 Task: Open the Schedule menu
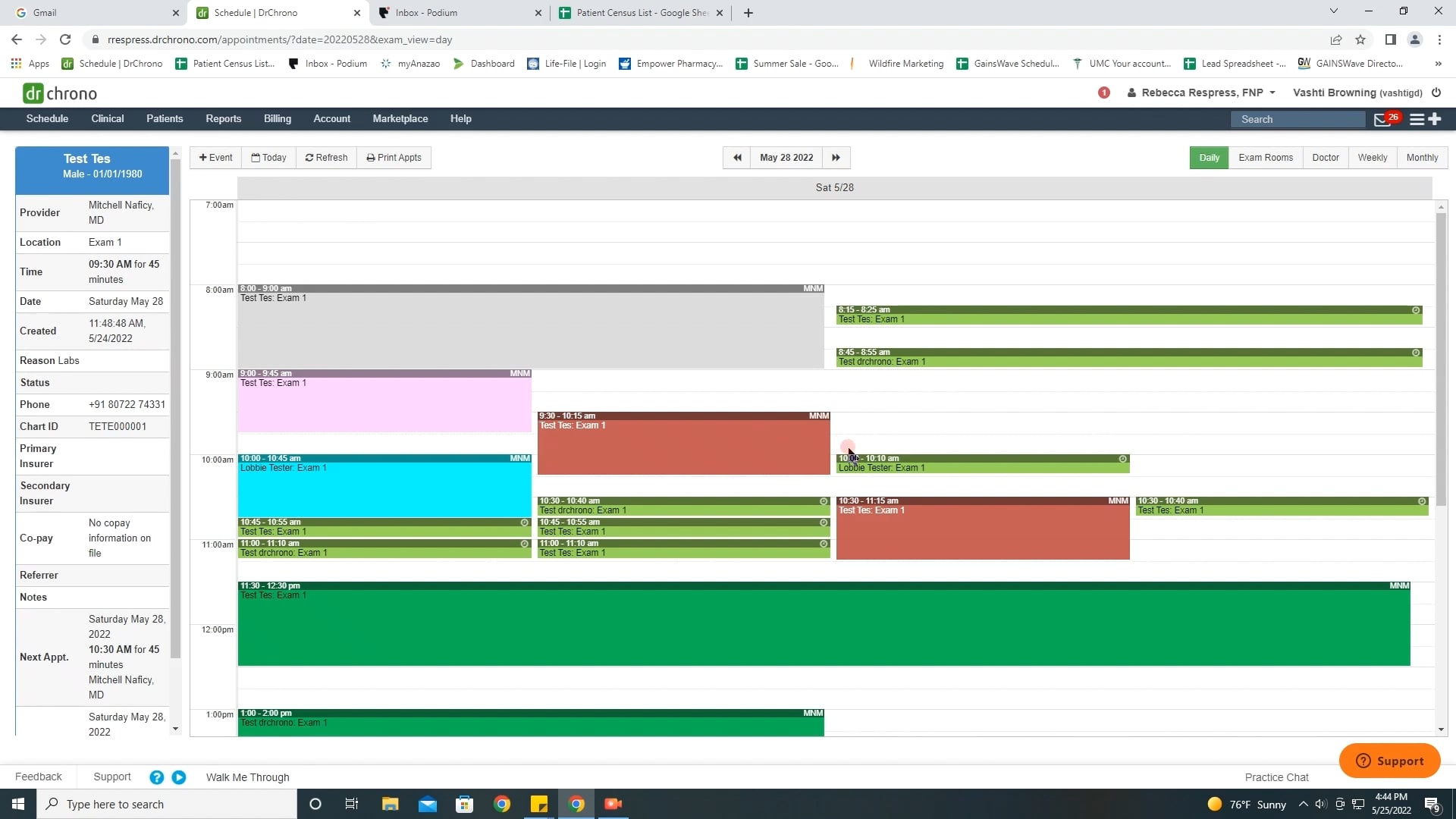pos(47,119)
